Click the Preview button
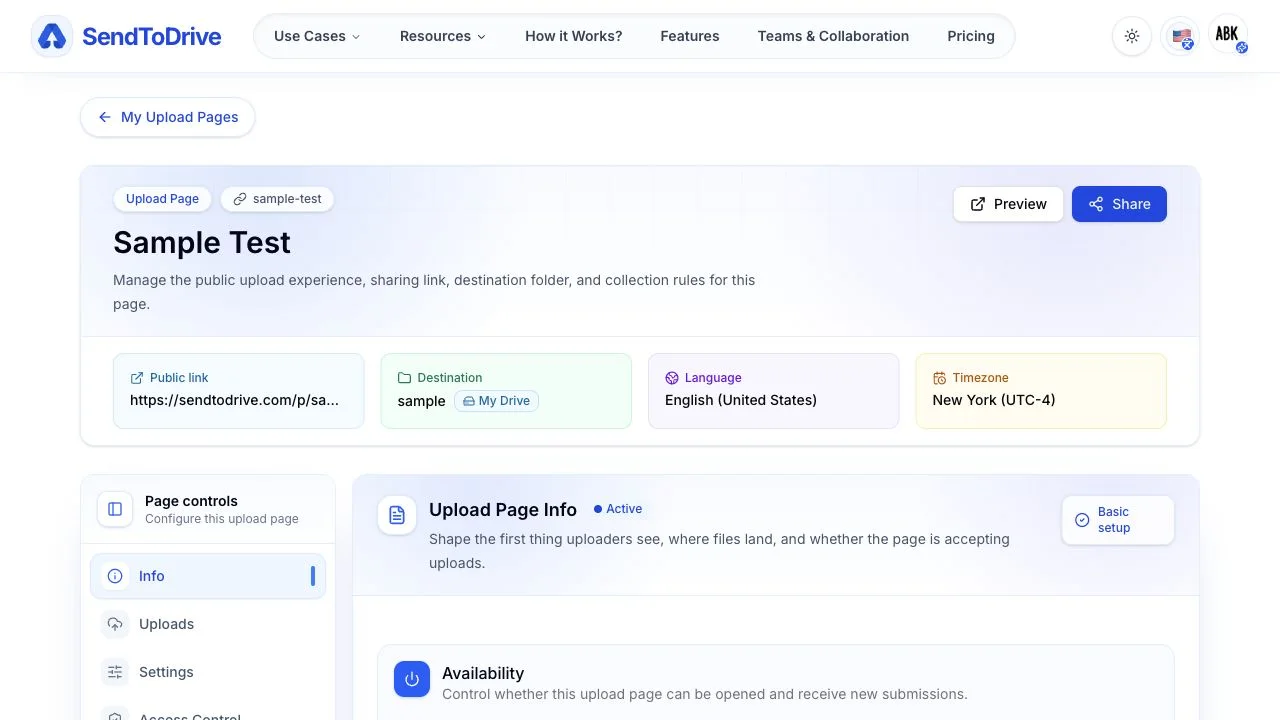The image size is (1280, 720). tap(1008, 204)
